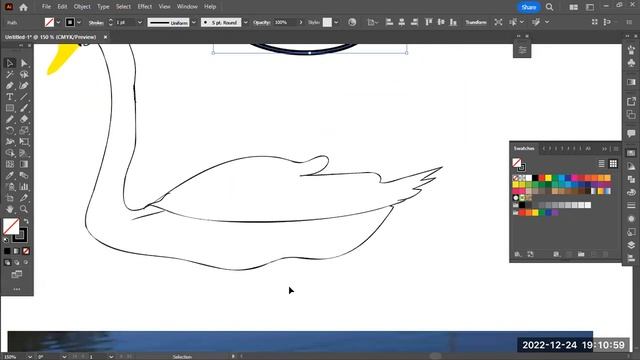Open the Transform panel link
Image resolution: width=640 pixels, height=360 pixels.
click(x=476, y=22)
